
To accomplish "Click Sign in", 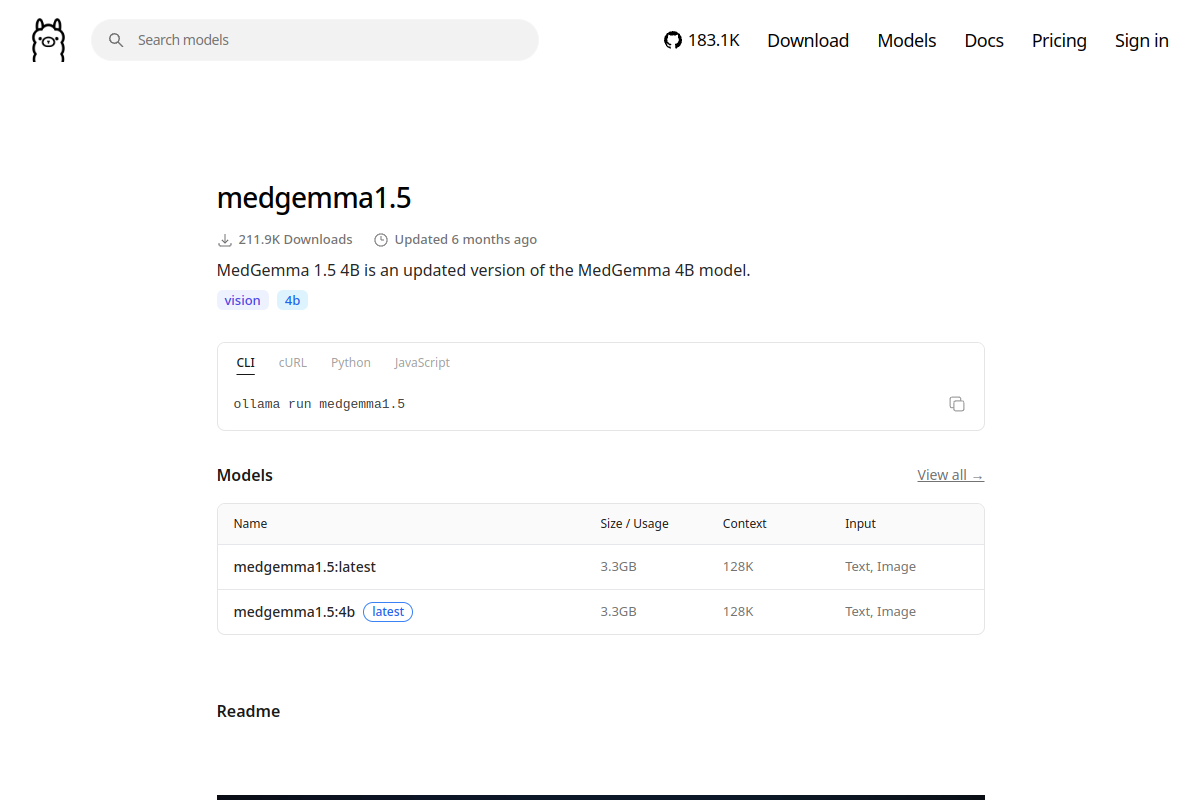I will point(1142,40).
